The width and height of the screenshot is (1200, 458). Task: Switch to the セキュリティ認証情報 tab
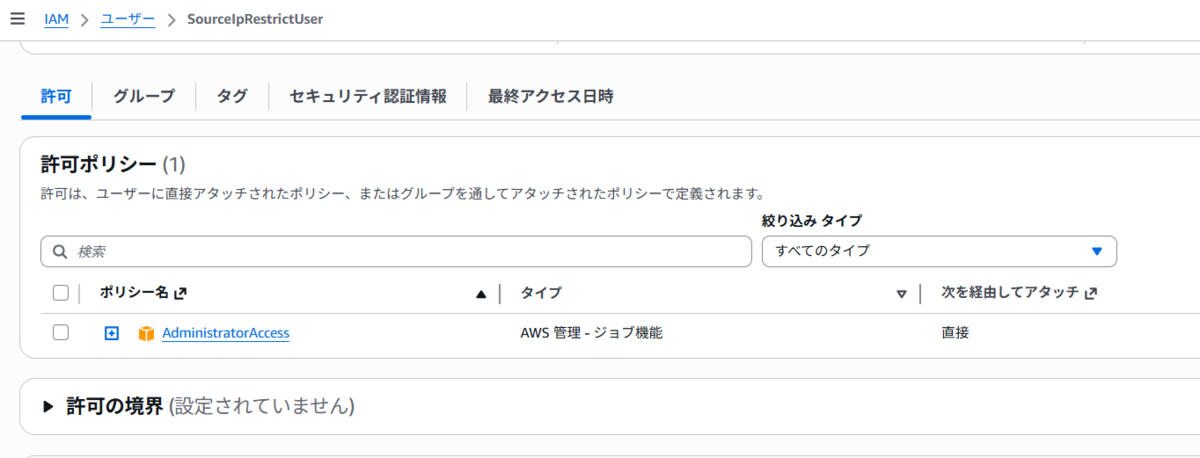368,96
